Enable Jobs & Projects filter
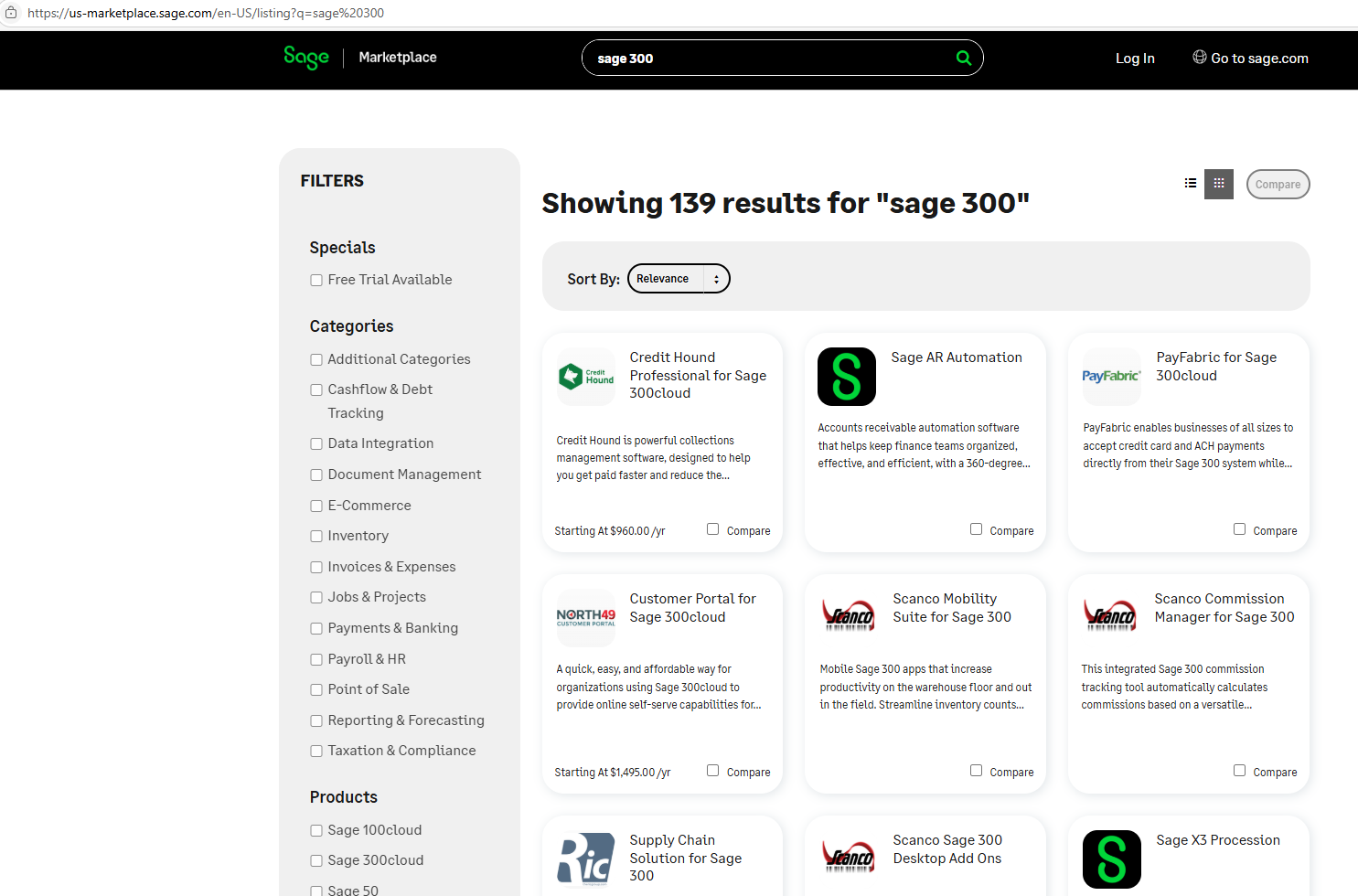The width and height of the screenshot is (1358, 896). tap(316, 598)
